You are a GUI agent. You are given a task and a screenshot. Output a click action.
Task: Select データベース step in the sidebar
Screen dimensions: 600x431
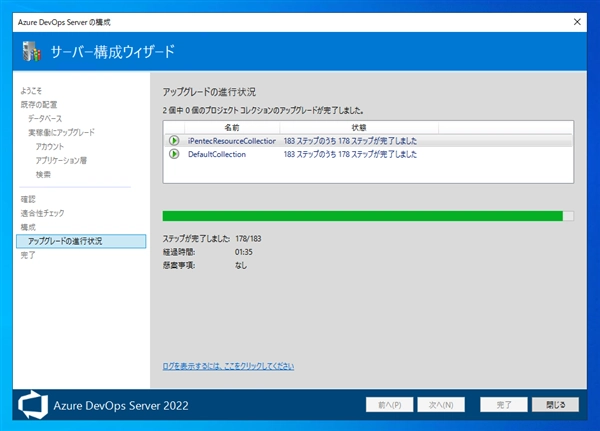point(45,118)
